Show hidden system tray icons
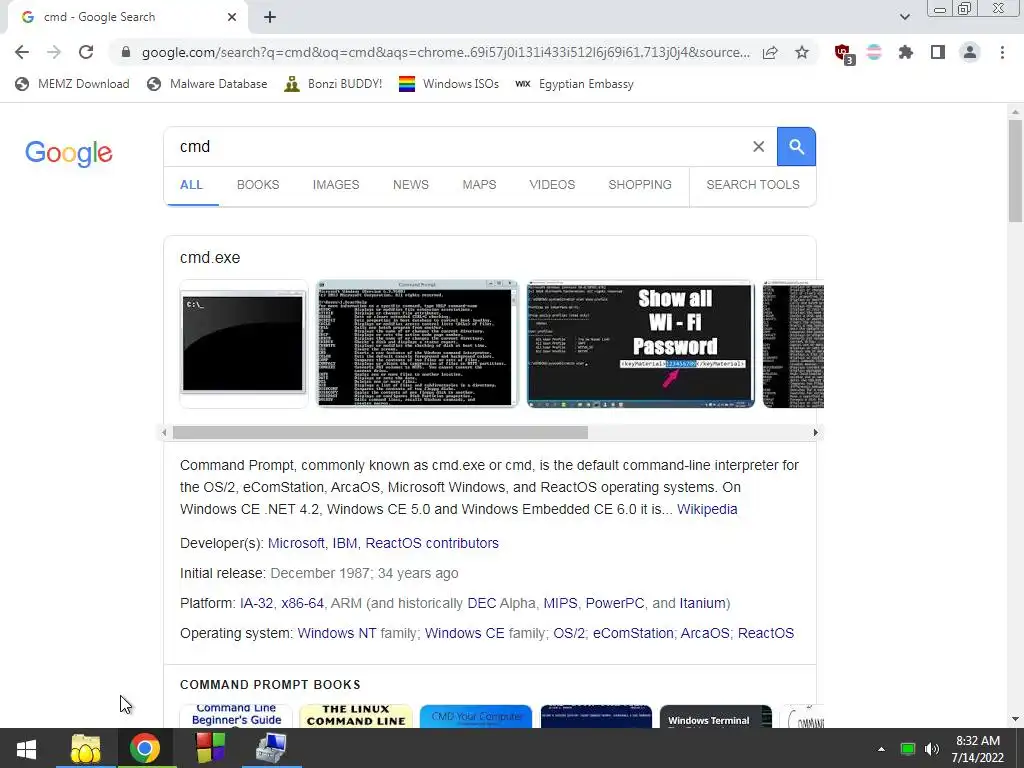The image size is (1024, 768). point(881,749)
